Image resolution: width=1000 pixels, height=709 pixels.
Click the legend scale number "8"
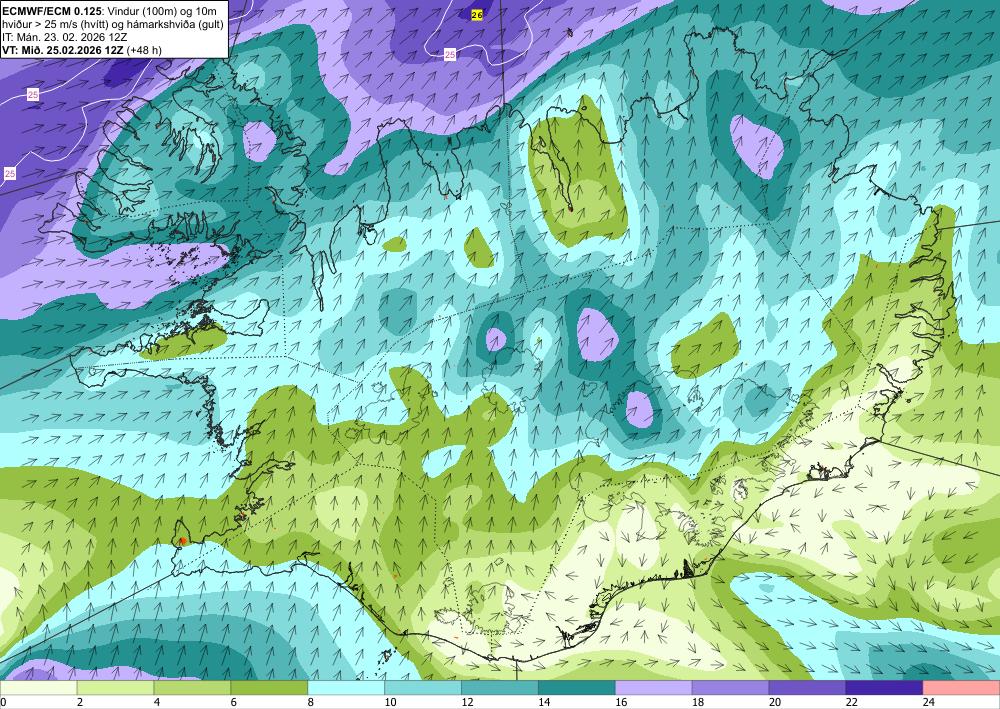[311, 702]
